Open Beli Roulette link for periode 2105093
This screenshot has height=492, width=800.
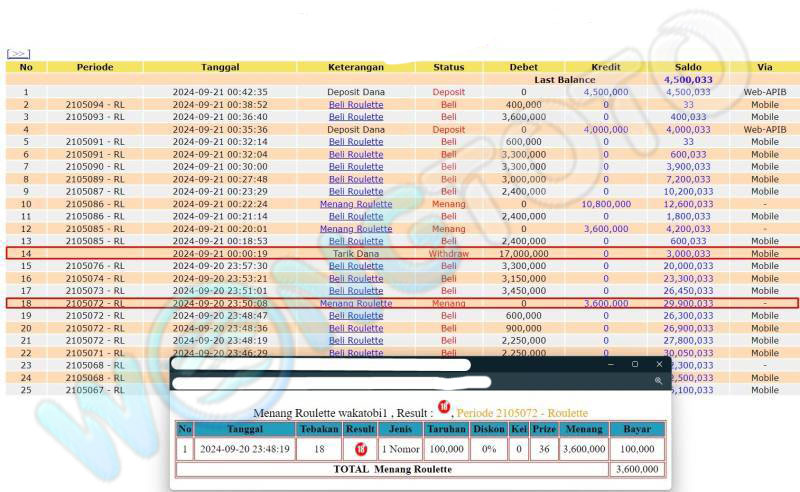(356, 117)
